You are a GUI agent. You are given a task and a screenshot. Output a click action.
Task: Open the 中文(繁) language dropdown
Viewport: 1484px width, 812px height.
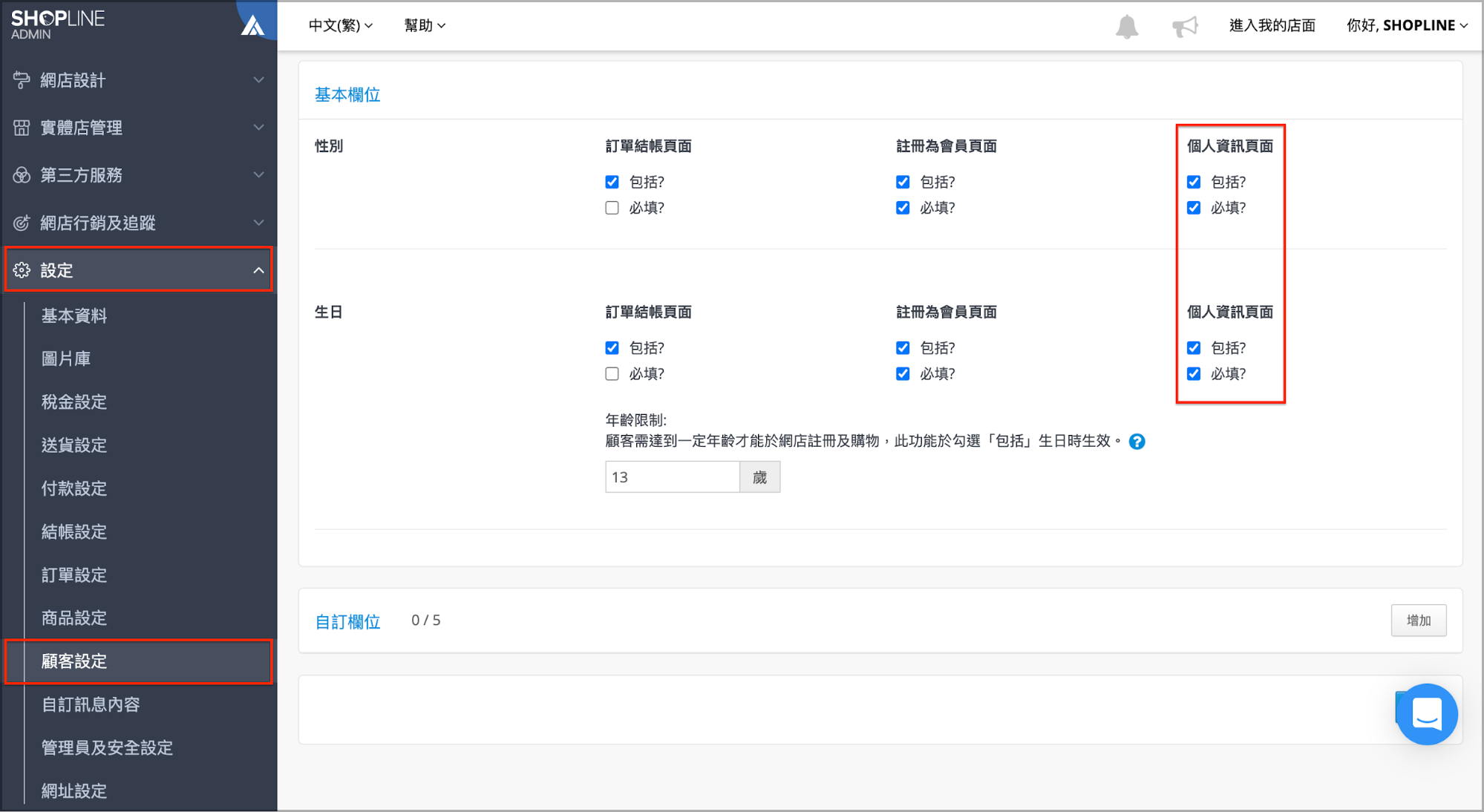click(341, 25)
